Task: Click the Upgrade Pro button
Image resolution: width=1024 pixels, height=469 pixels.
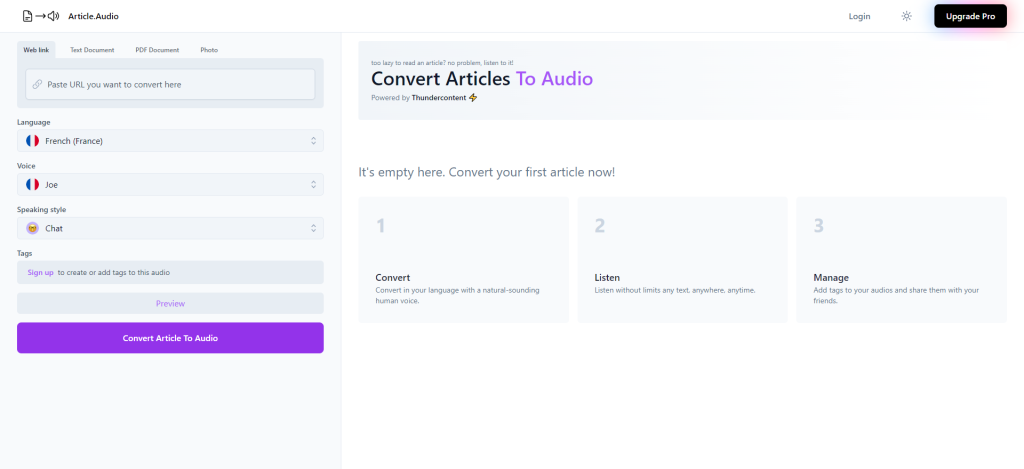Action: [x=969, y=16]
